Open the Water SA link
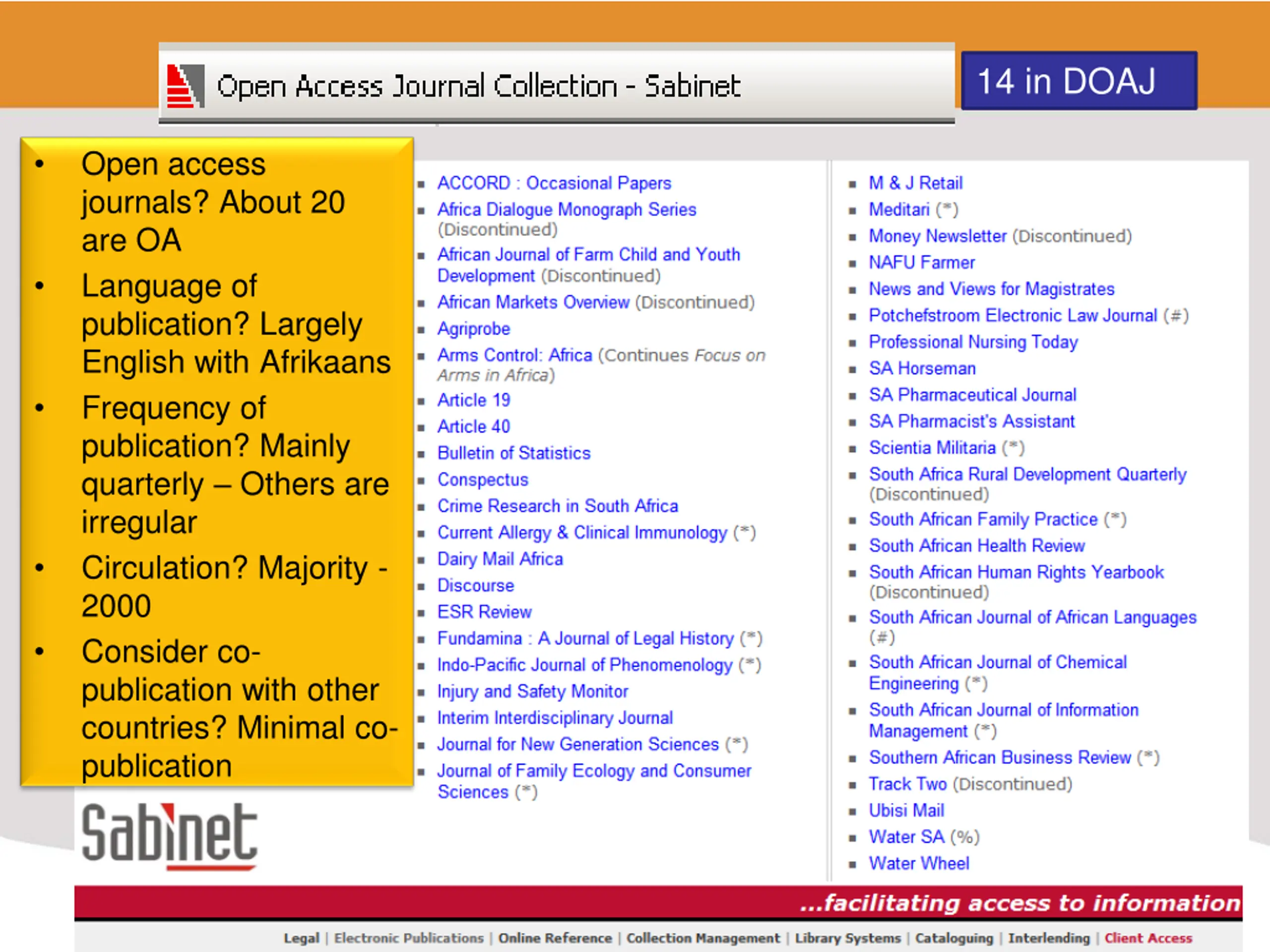1270x952 pixels. (x=906, y=836)
